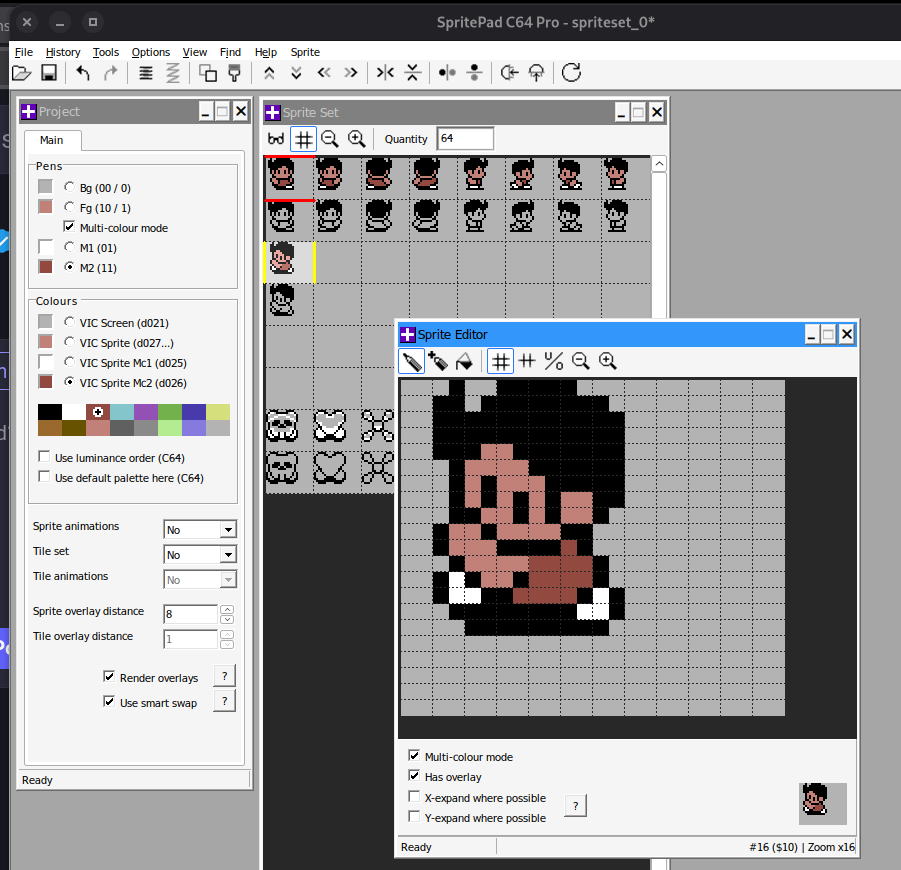Pick the cyan colour in the palette
Image resolution: width=901 pixels, height=870 pixels.
click(121, 412)
